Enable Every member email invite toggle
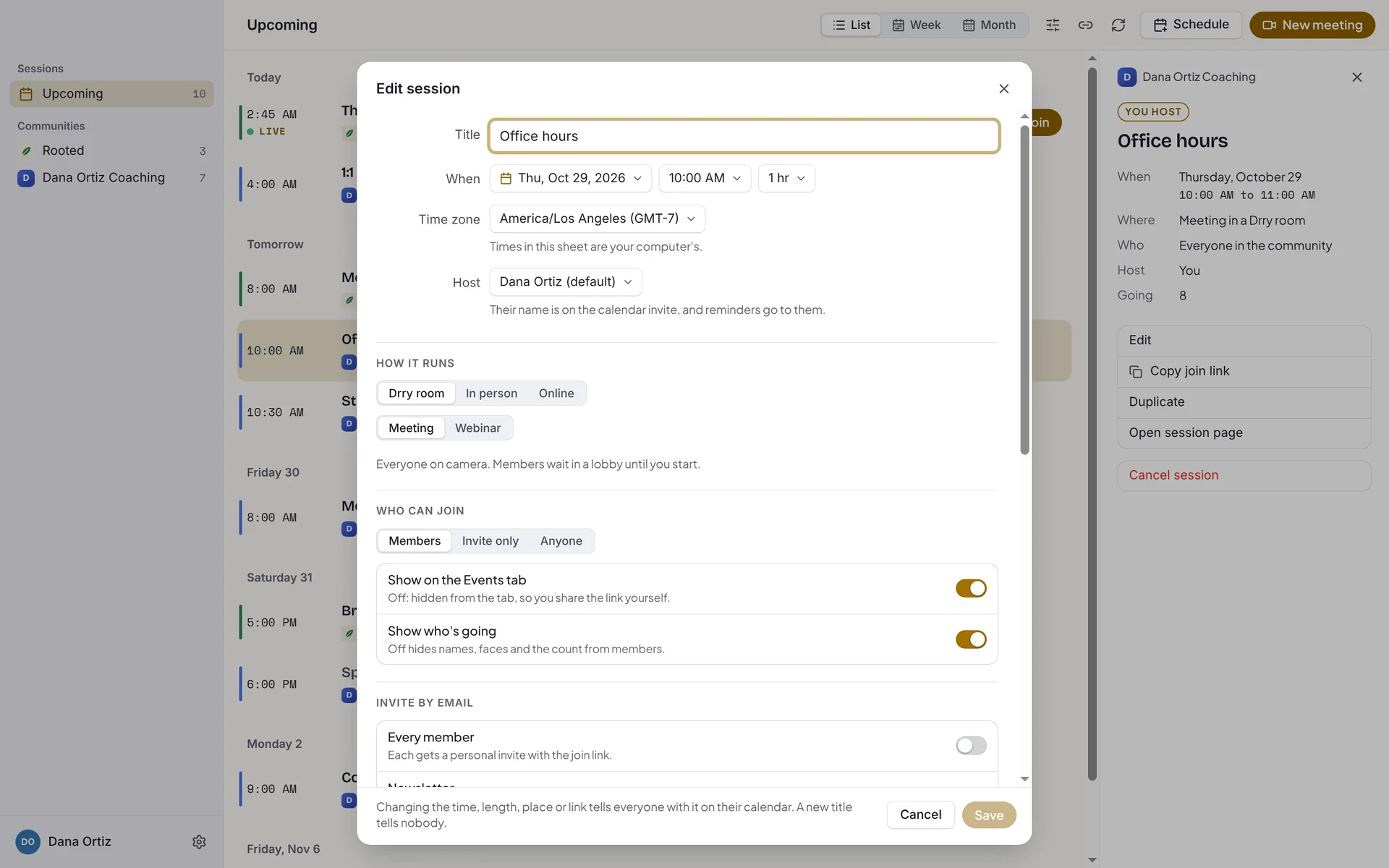This screenshot has height=868, width=1389. click(971, 745)
